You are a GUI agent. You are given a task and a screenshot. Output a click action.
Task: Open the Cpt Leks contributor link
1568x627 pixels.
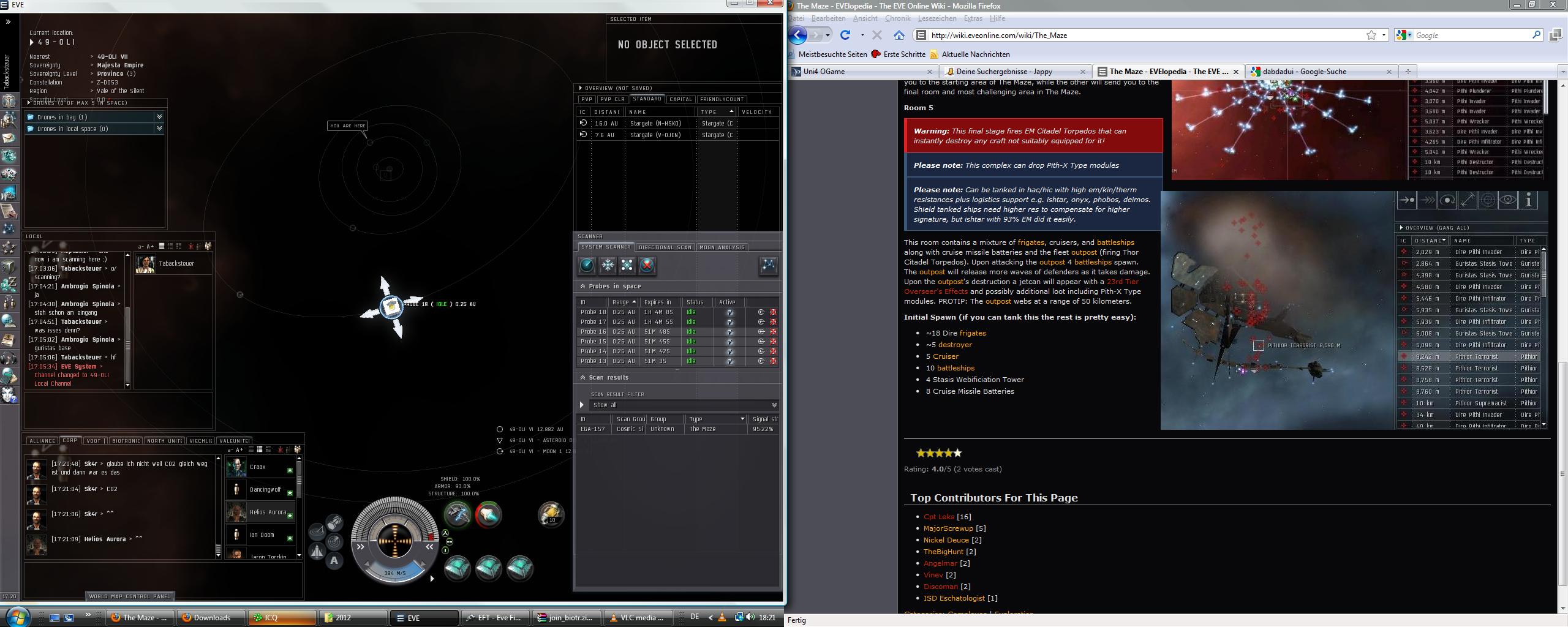click(939, 517)
